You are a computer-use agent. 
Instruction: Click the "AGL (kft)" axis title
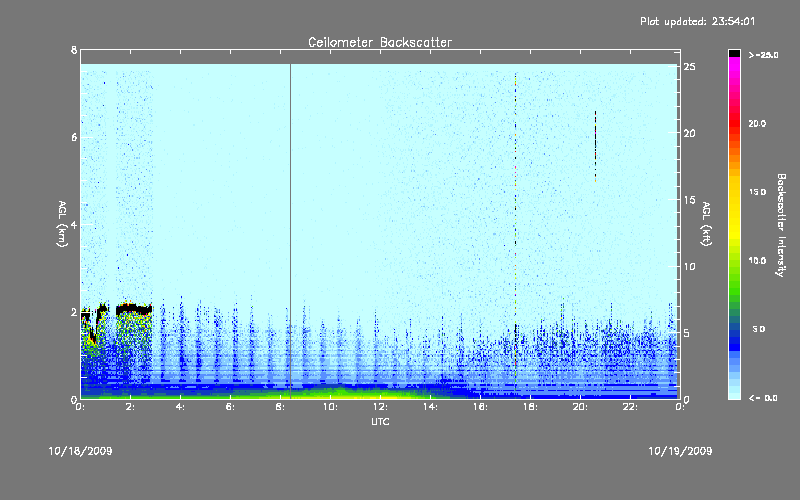click(706, 224)
